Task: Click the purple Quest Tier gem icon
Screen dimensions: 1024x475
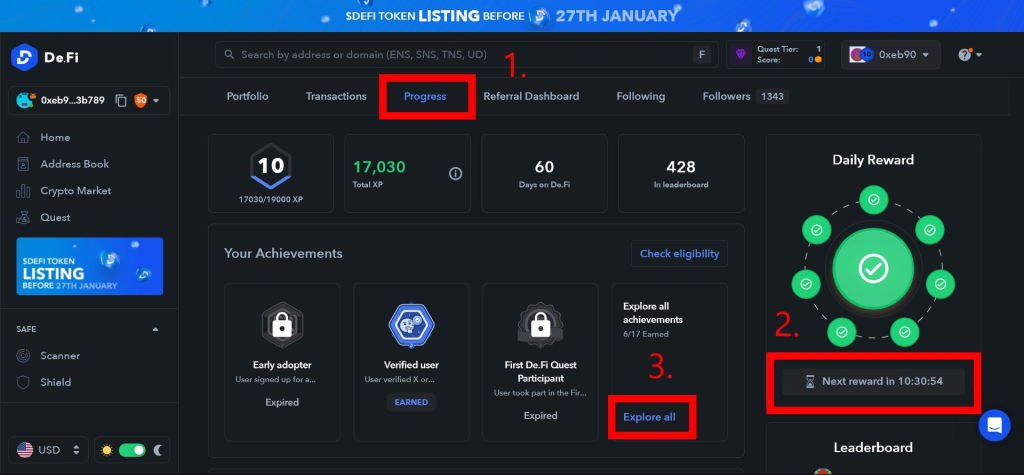Action: coord(741,55)
